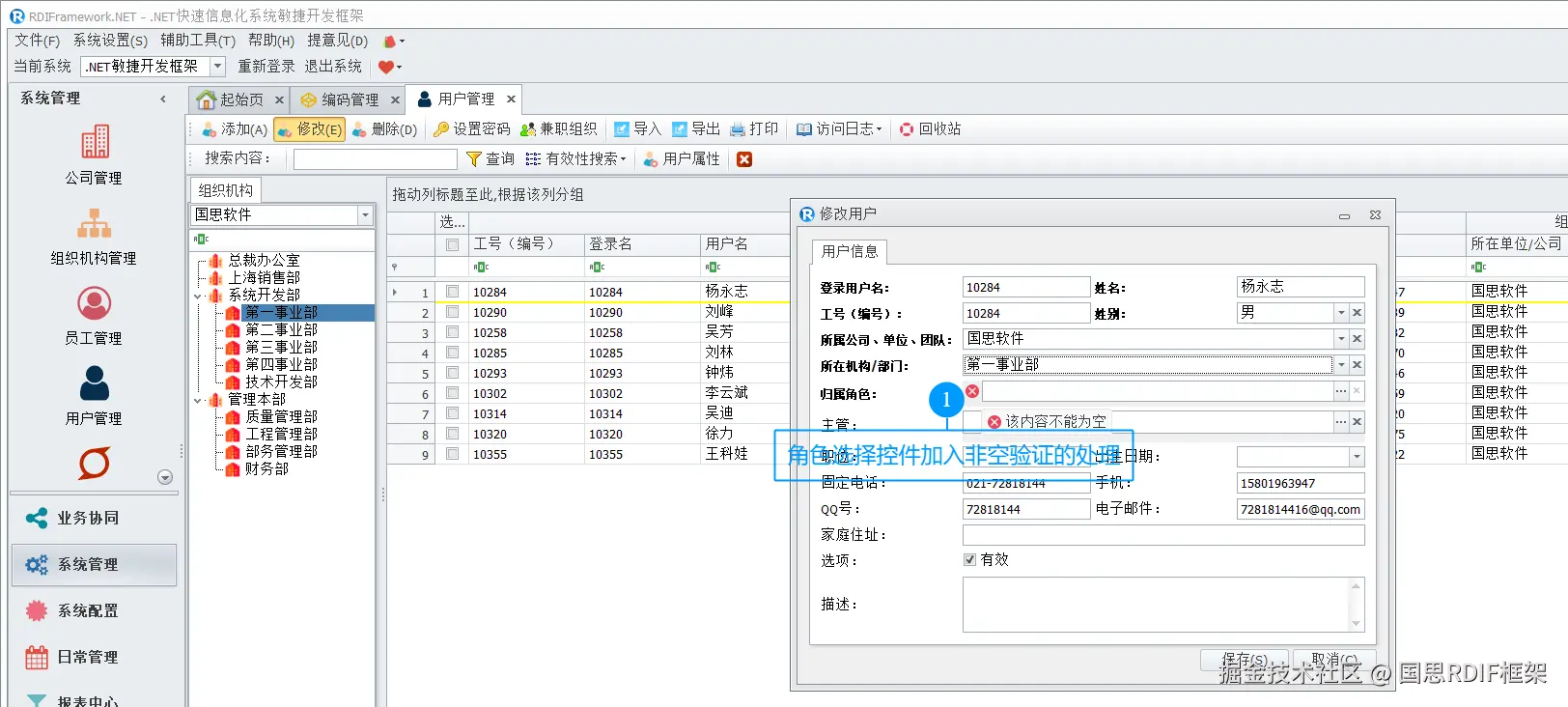
Task: Open 所在机构/部门 dropdown arrow
Action: (1341, 365)
